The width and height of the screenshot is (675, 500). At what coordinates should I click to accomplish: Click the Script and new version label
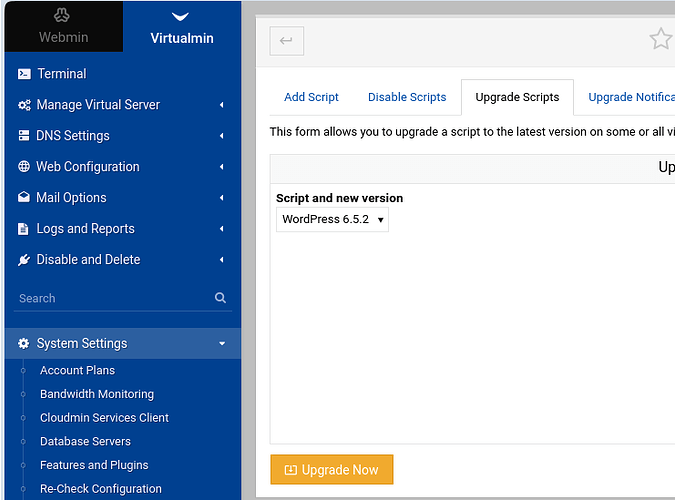pyautogui.click(x=340, y=198)
